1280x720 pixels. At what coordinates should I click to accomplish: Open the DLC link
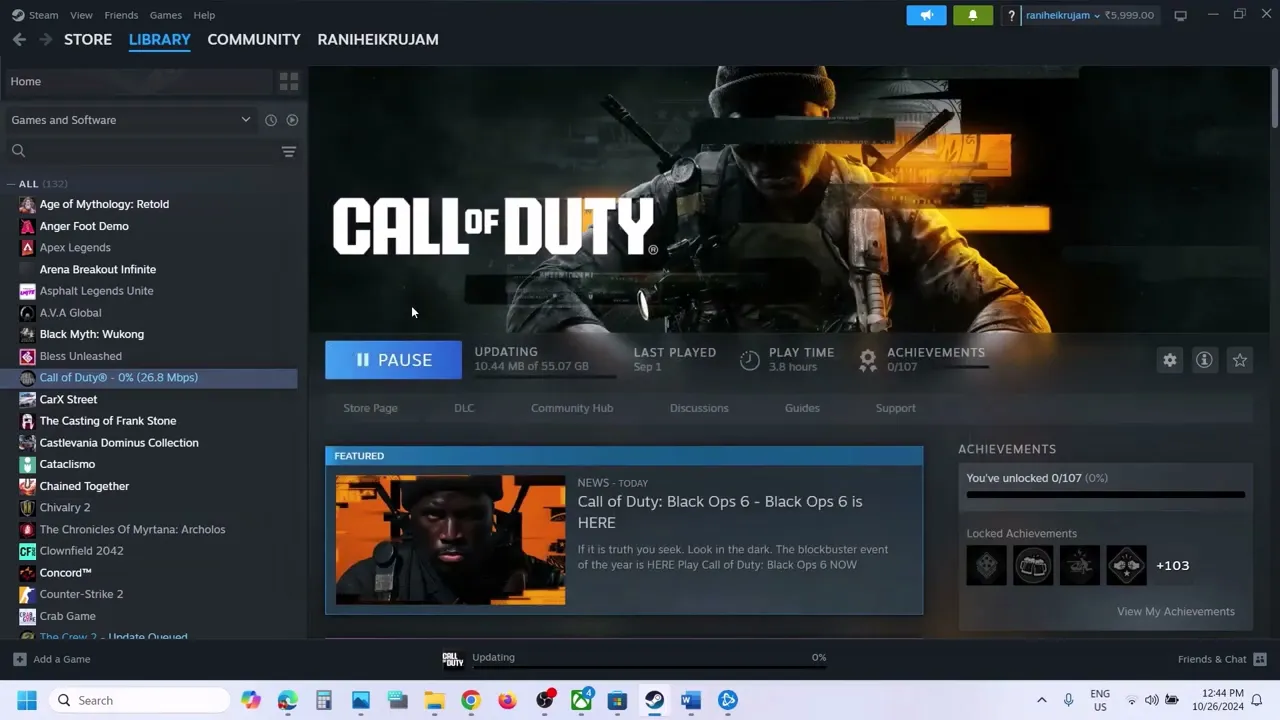coord(464,408)
